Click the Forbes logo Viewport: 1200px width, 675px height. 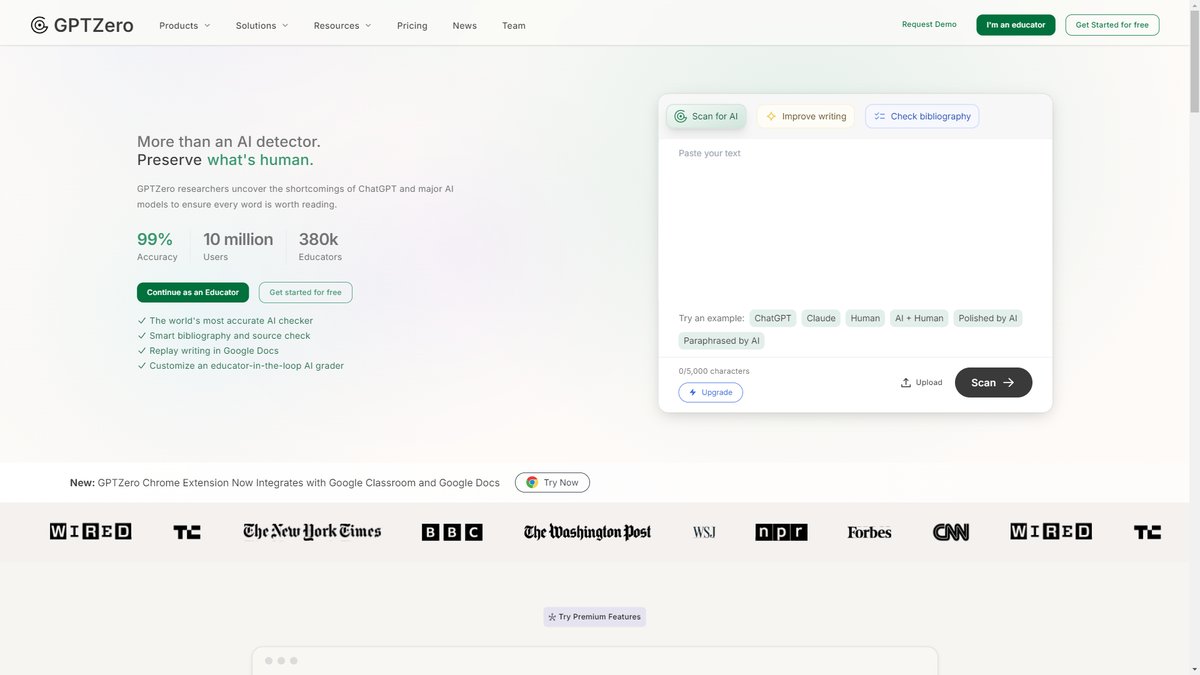pyautogui.click(x=869, y=532)
